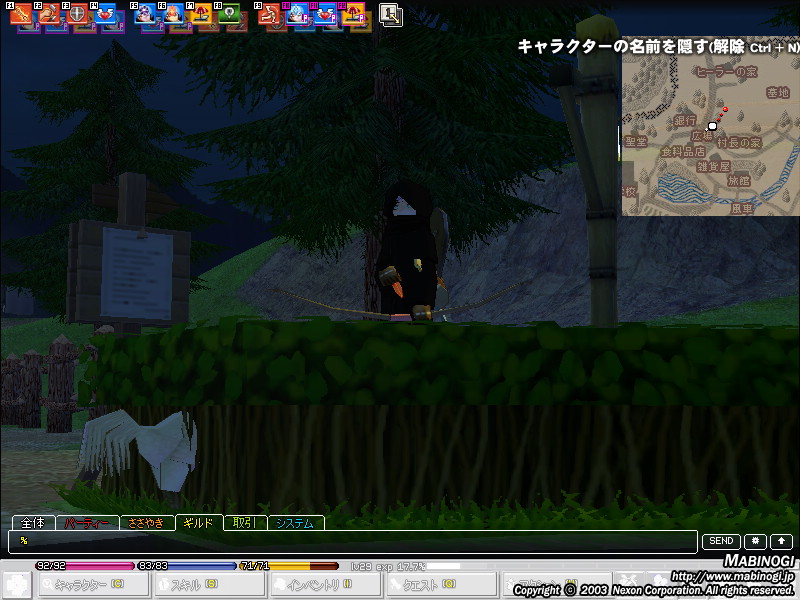Click the yellow stamina bar showing 71/71
The image size is (800, 600).
289,566
